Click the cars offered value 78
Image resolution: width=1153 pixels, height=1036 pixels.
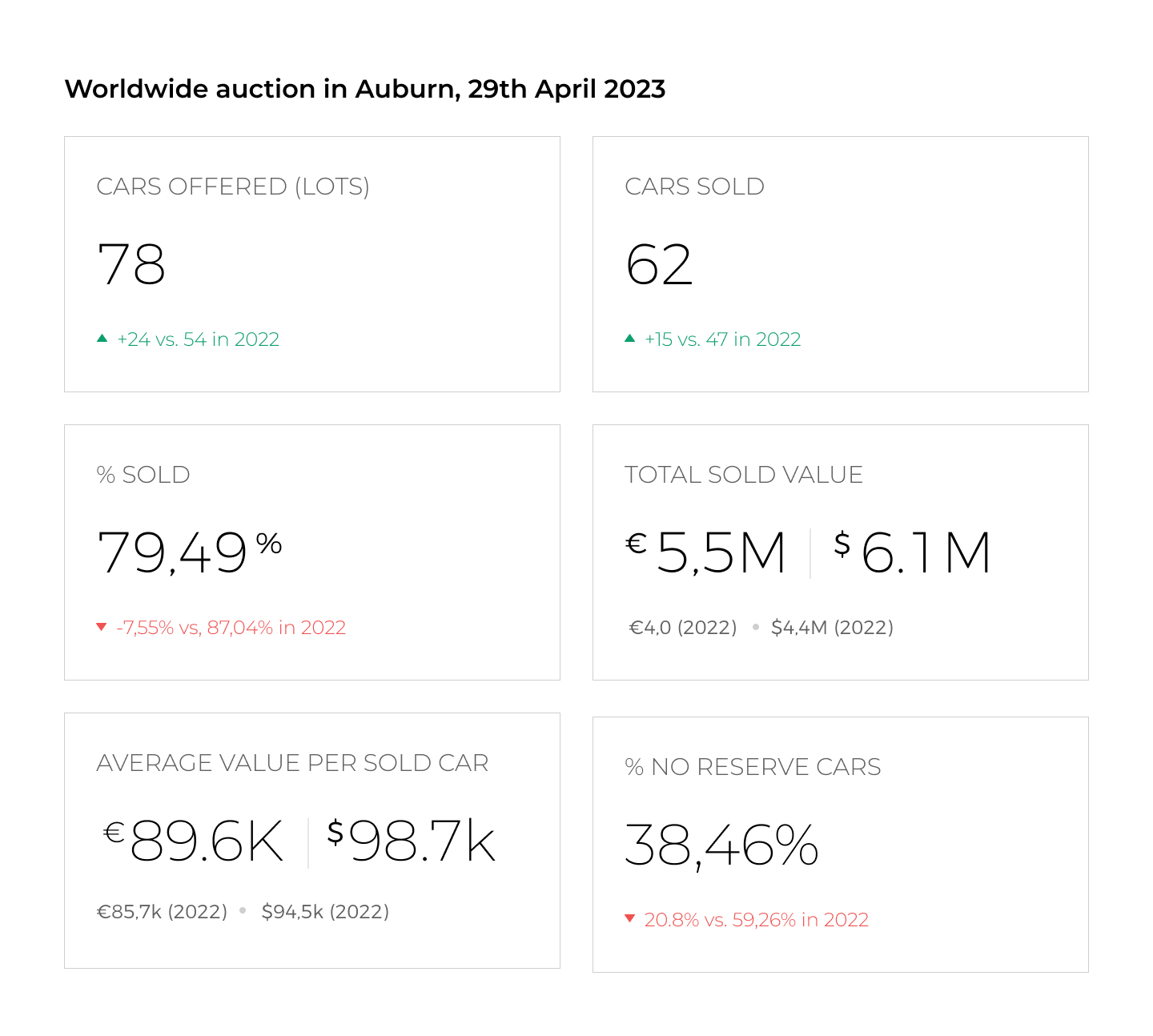(x=131, y=264)
